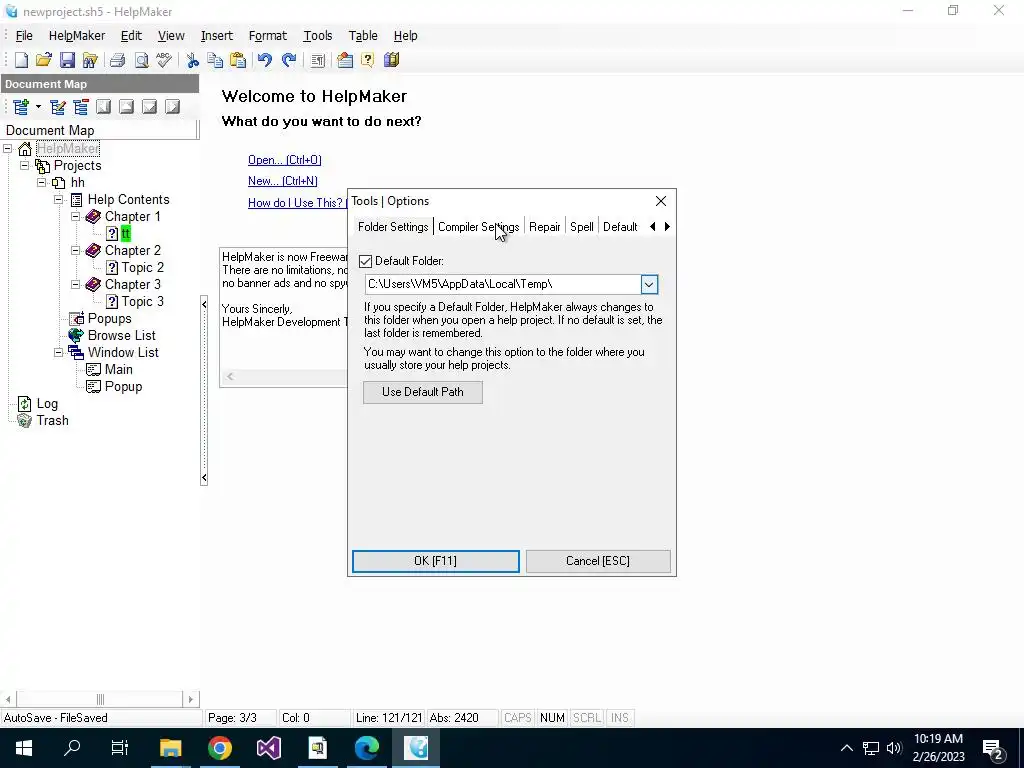This screenshot has width=1024, height=768.
Task: Select the Browse List tree item
Action: (121, 335)
